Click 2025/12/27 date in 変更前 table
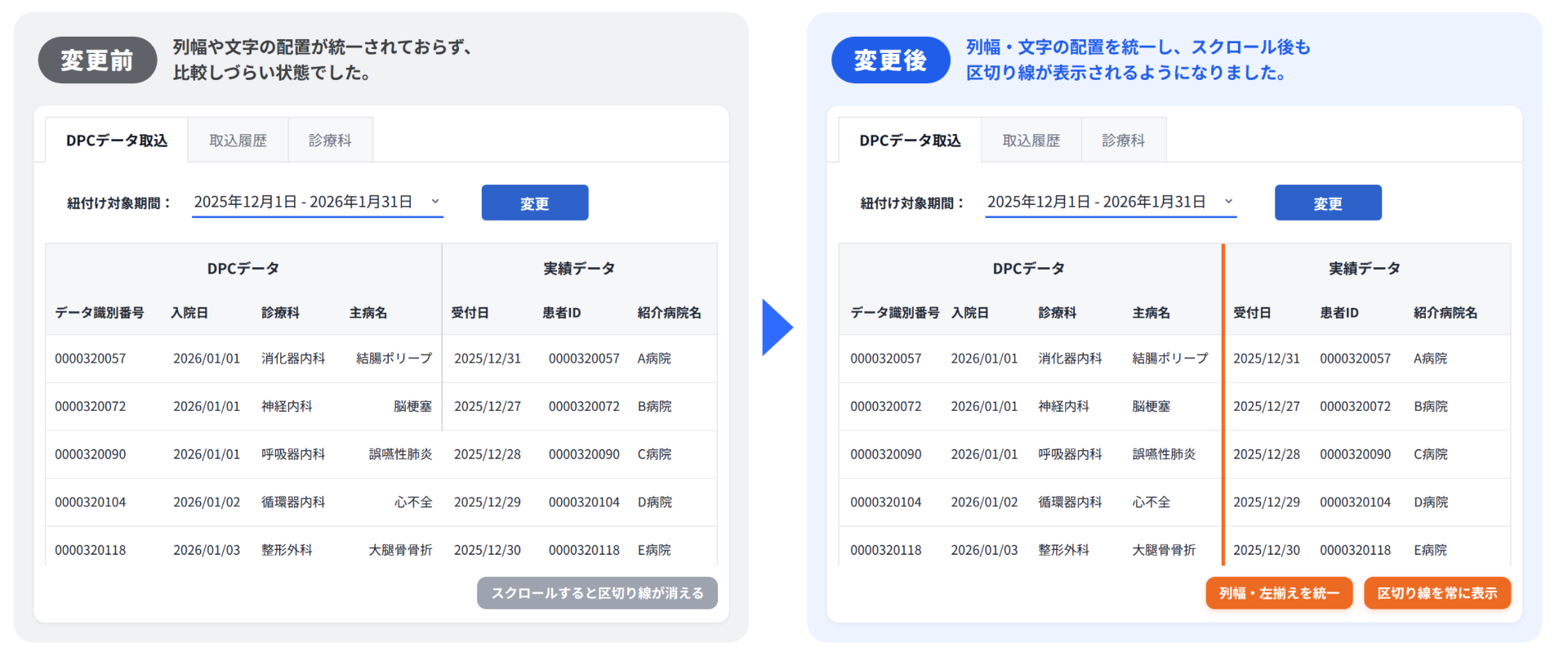This screenshot has height=656, width=1568. click(488, 407)
